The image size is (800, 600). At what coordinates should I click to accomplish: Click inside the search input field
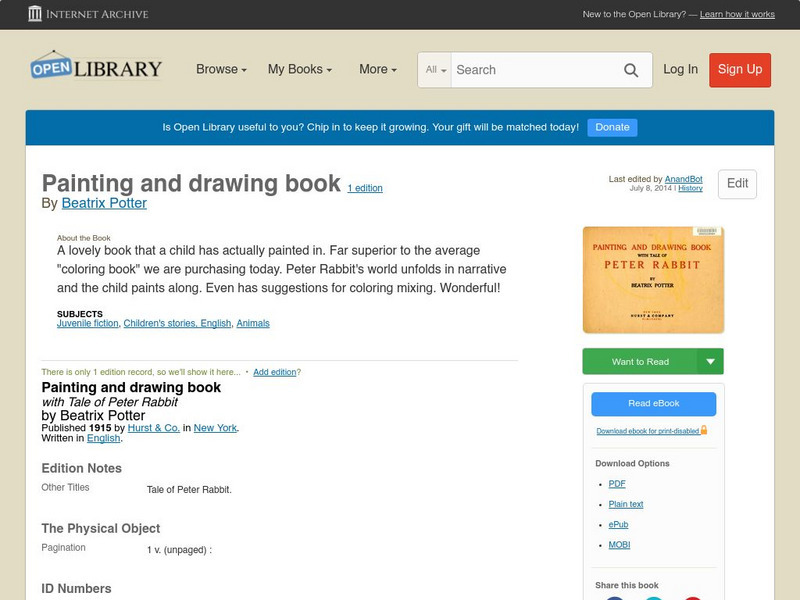pyautogui.click(x=530, y=70)
